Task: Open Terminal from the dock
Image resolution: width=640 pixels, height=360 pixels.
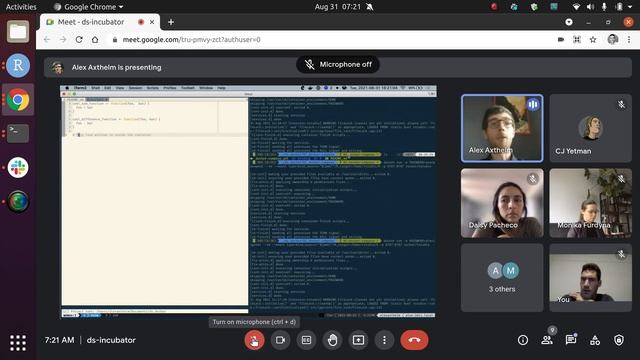Action: pyautogui.click(x=18, y=133)
